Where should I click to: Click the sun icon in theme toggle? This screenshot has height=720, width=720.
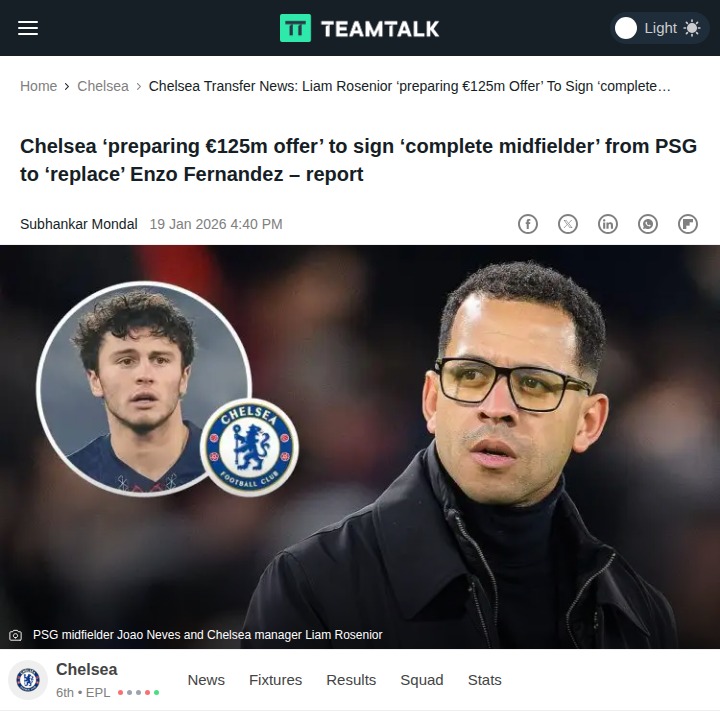(692, 28)
